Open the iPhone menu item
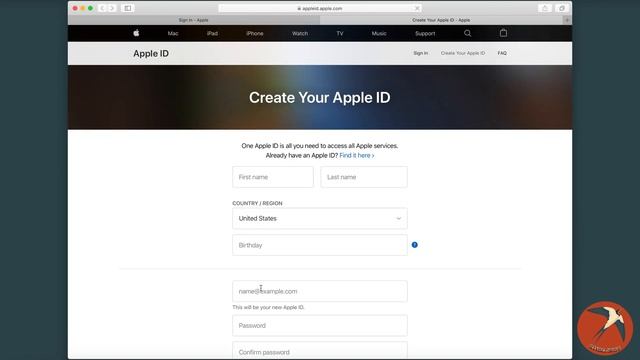This screenshot has width=640, height=360. point(255,33)
